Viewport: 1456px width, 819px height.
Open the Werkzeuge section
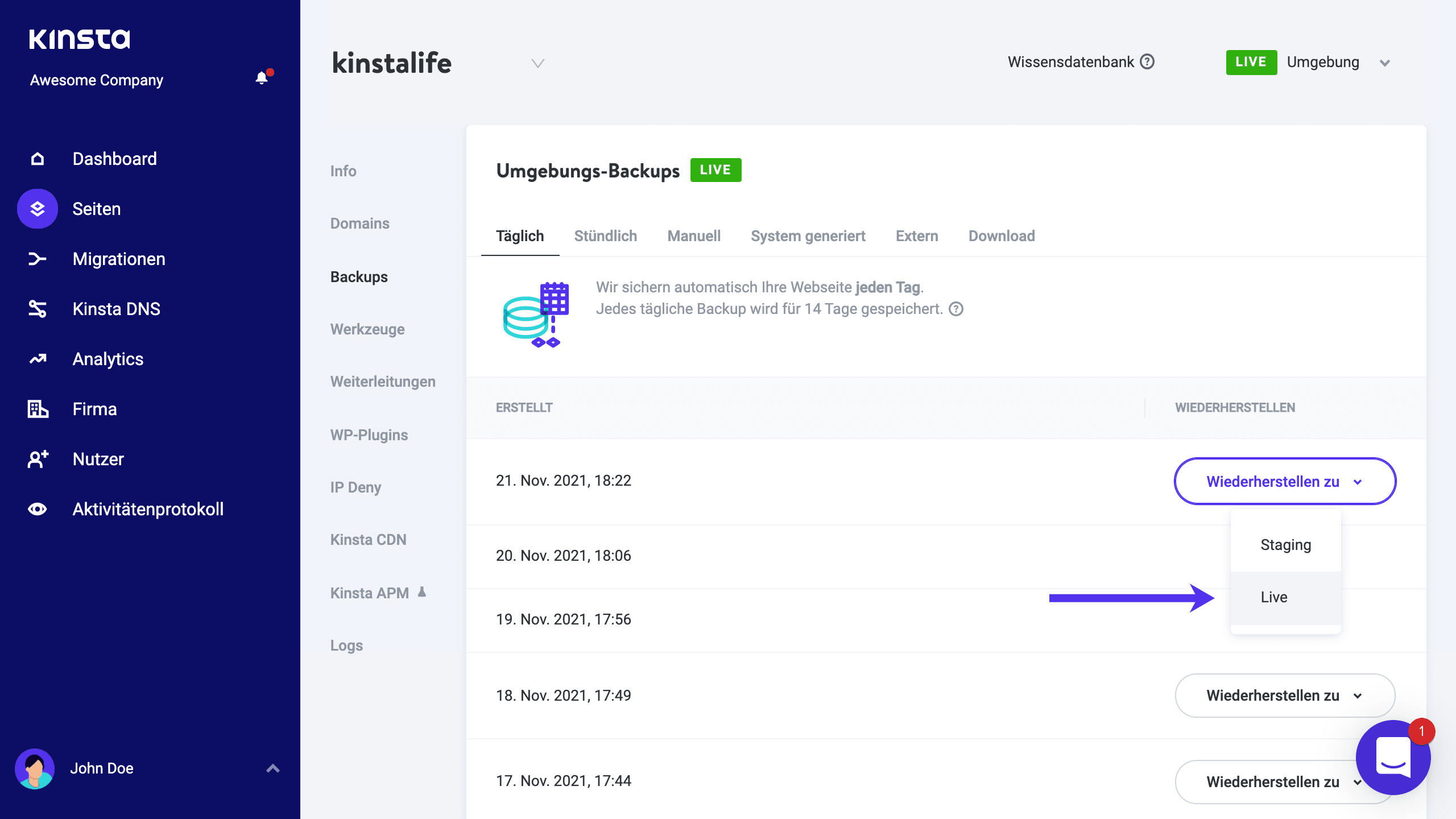[367, 329]
